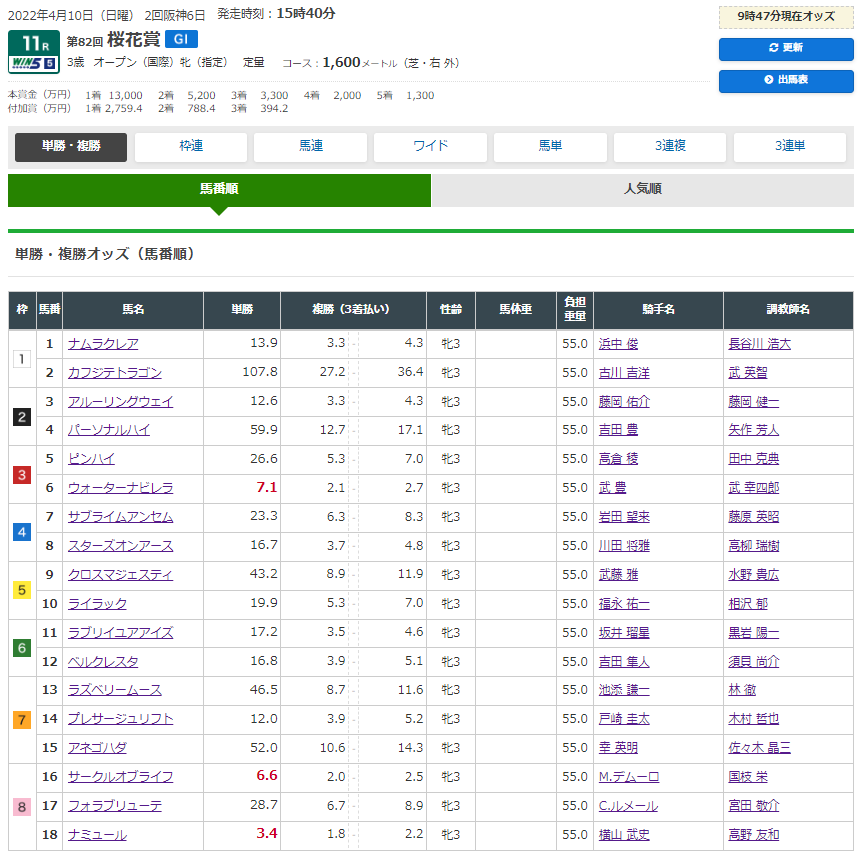Open horse ウォーターナビレラ link
862x860 pixels.
tap(120, 488)
